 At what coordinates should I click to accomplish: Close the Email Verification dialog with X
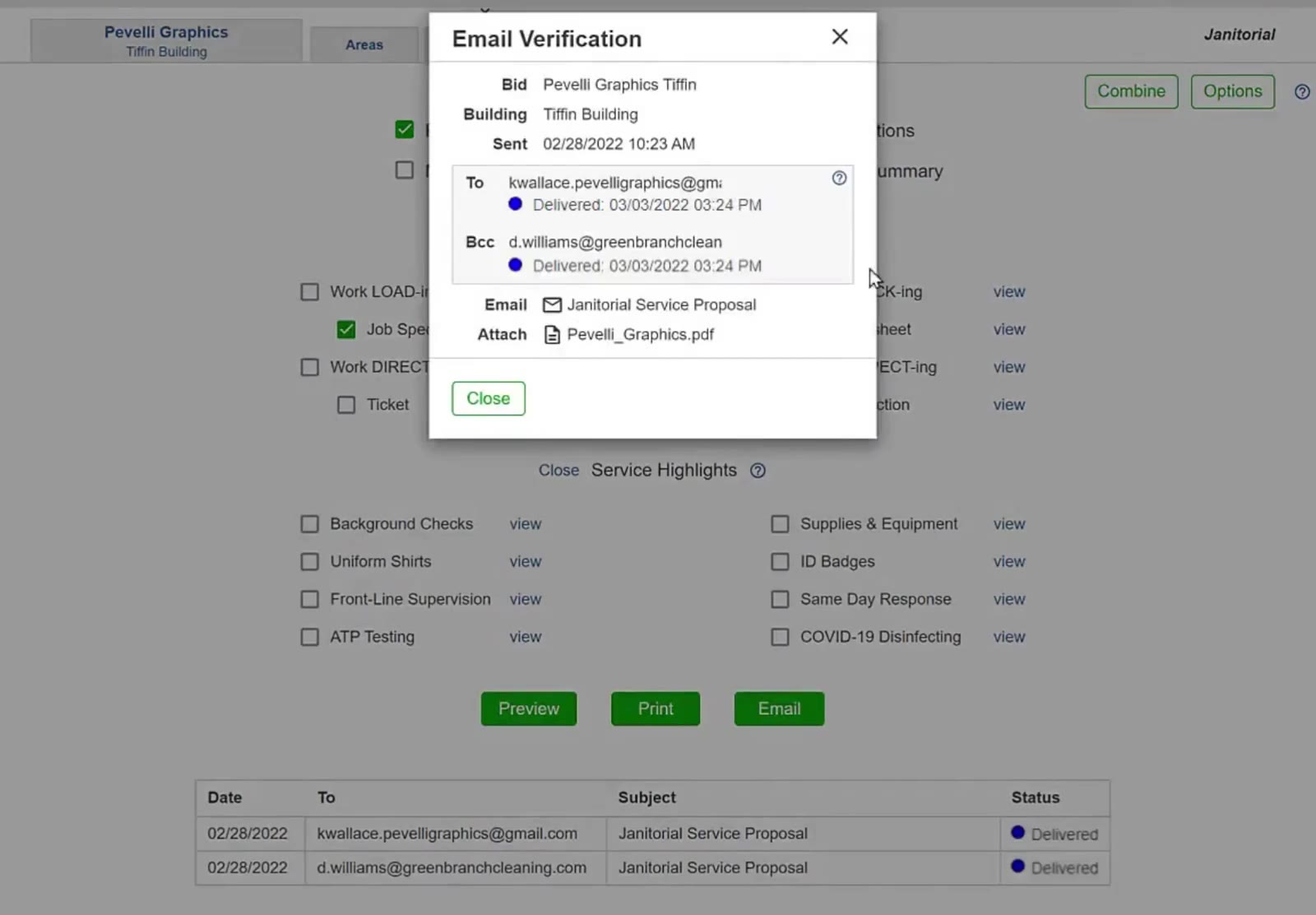point(839,37)
